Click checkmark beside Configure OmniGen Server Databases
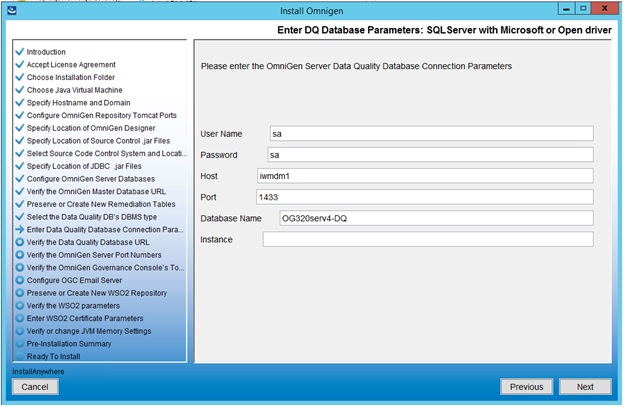Image resolution: width=624 pixels, height=407 pixels. (x=20, y=179)
